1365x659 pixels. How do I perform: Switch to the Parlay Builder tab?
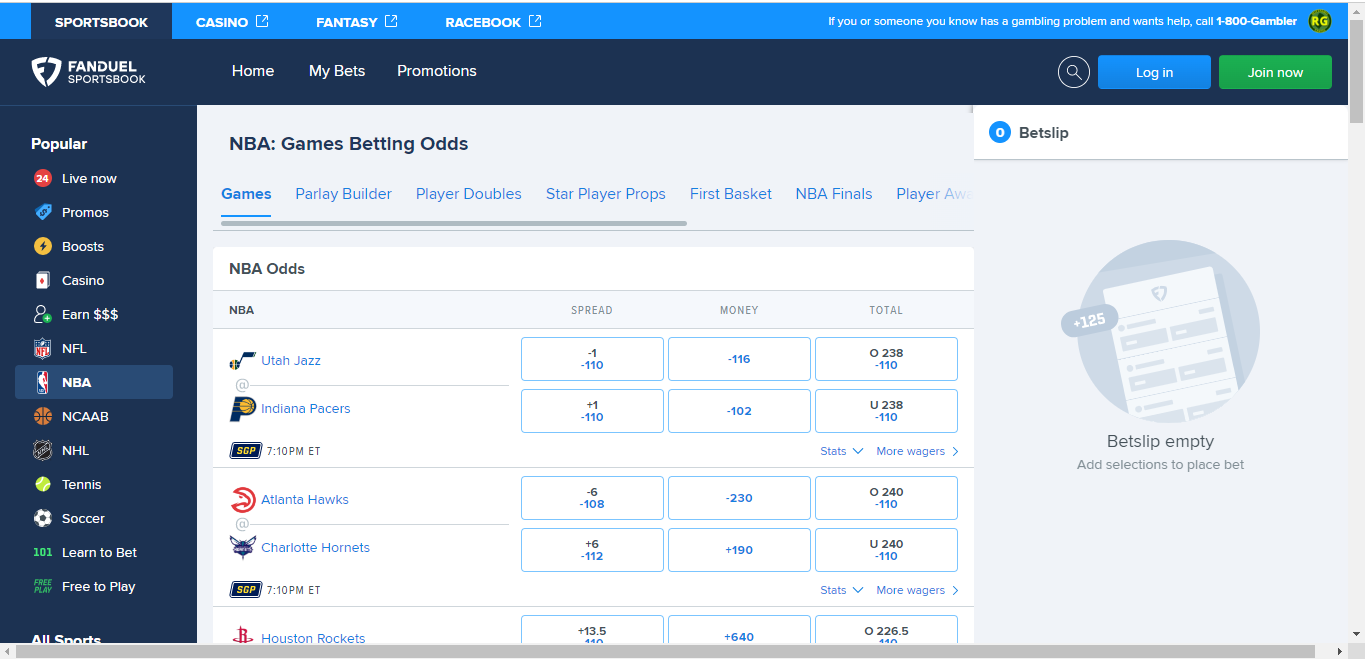[343, 194]
